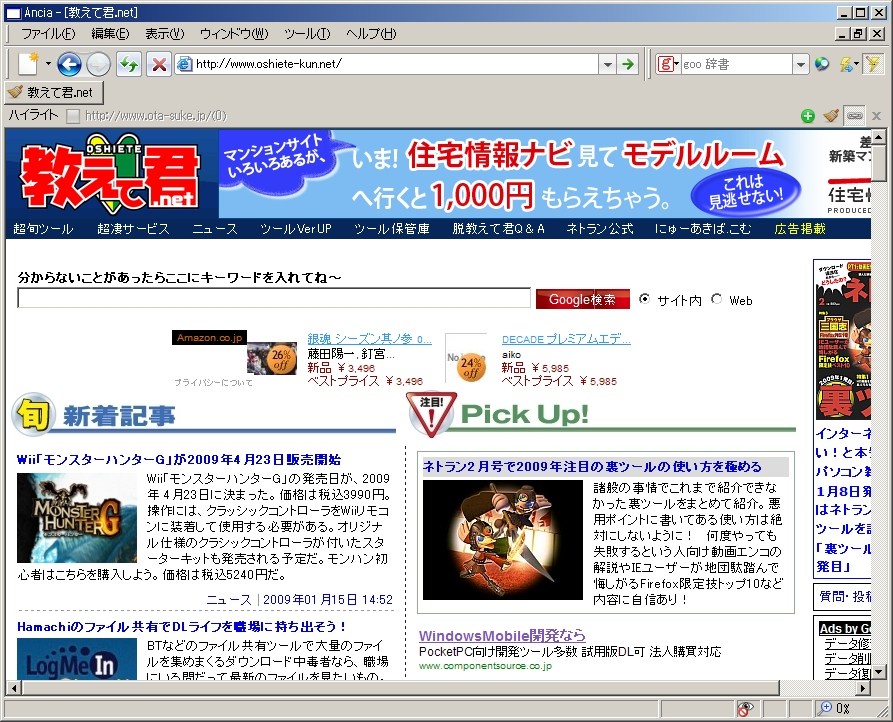Image resolution: width=893 pixels, height=722 pixels.
Task: Open the ネトラン2月号 Pick Up headline
Action: click(x=592, y=467)
